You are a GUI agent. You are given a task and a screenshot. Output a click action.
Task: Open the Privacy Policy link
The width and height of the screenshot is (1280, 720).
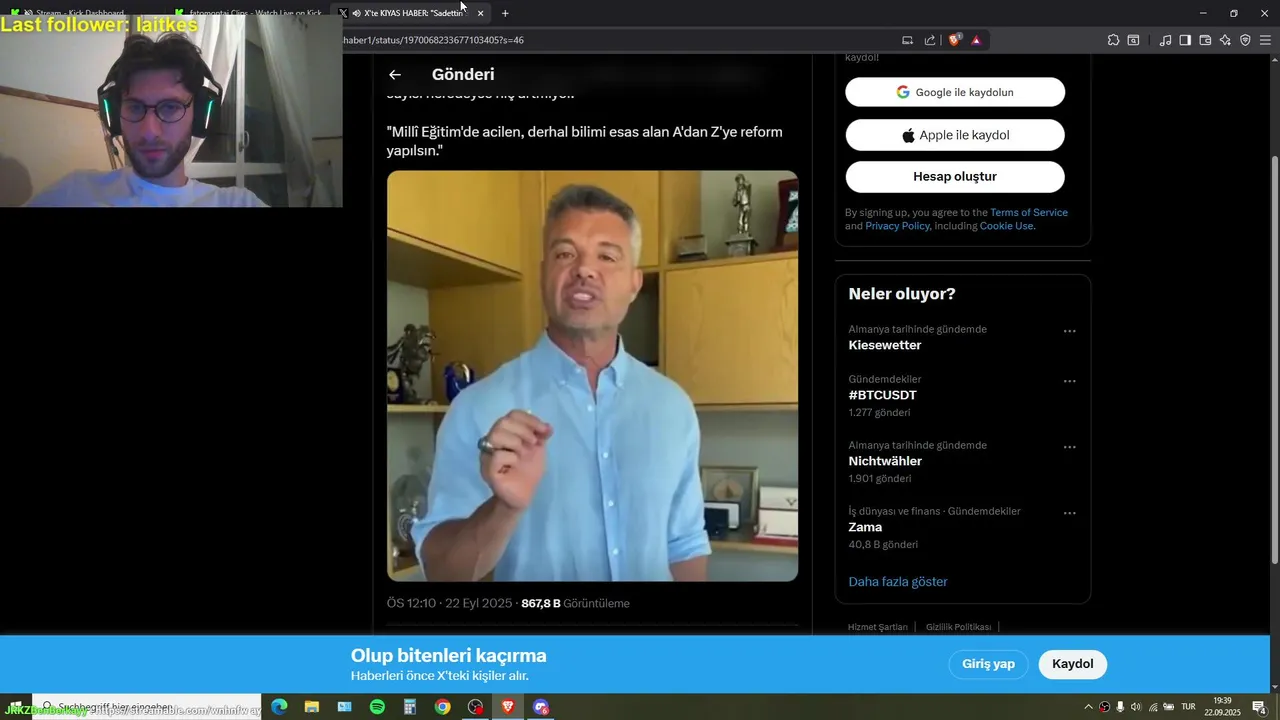(897, 226)
